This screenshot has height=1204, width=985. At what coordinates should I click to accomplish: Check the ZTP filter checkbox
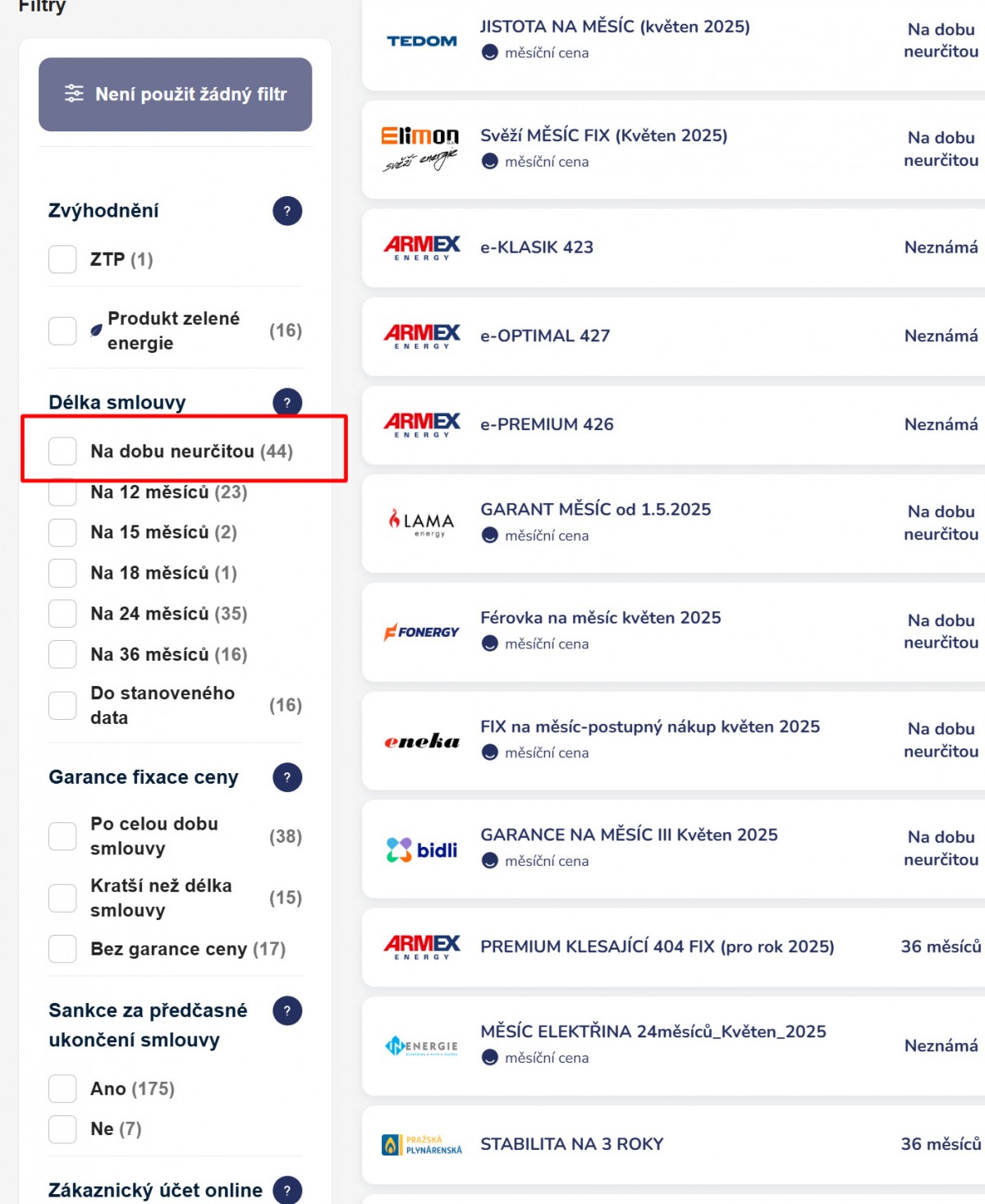click(x=62, y=259)
